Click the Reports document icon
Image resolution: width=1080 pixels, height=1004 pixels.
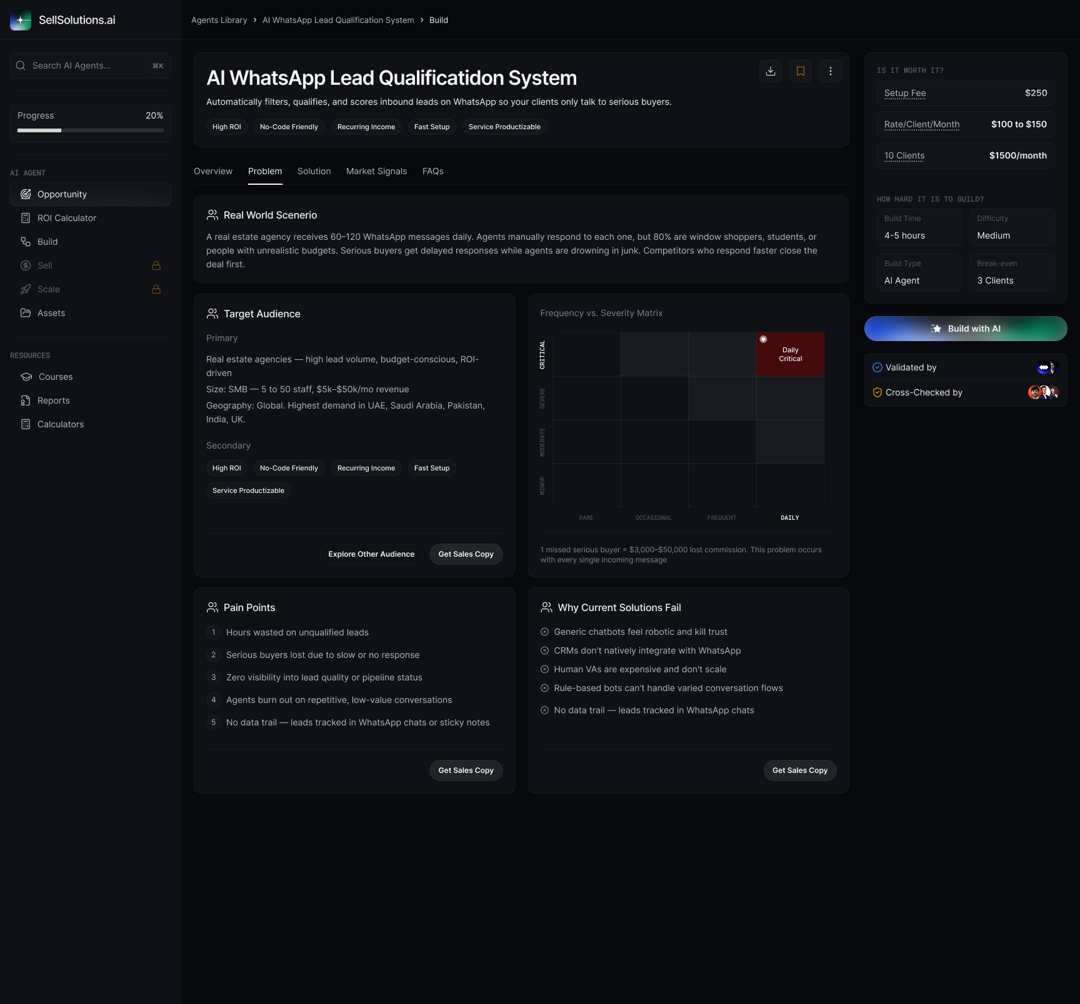point(25,400)
